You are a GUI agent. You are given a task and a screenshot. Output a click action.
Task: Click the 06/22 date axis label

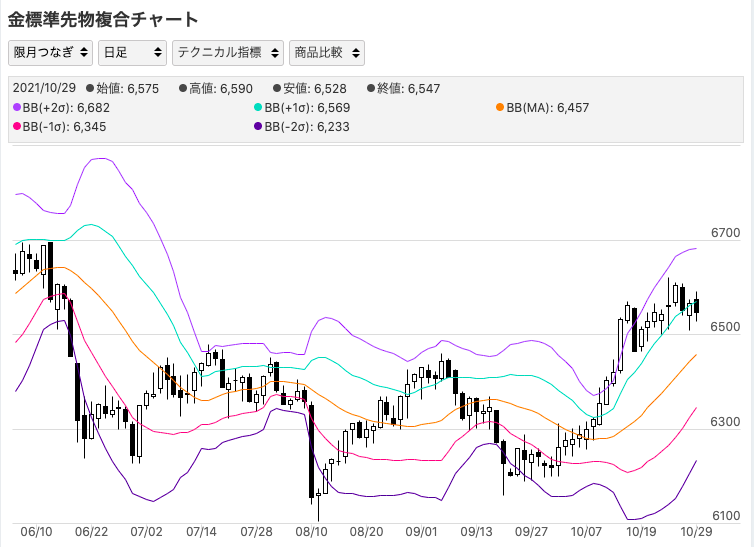91,532
